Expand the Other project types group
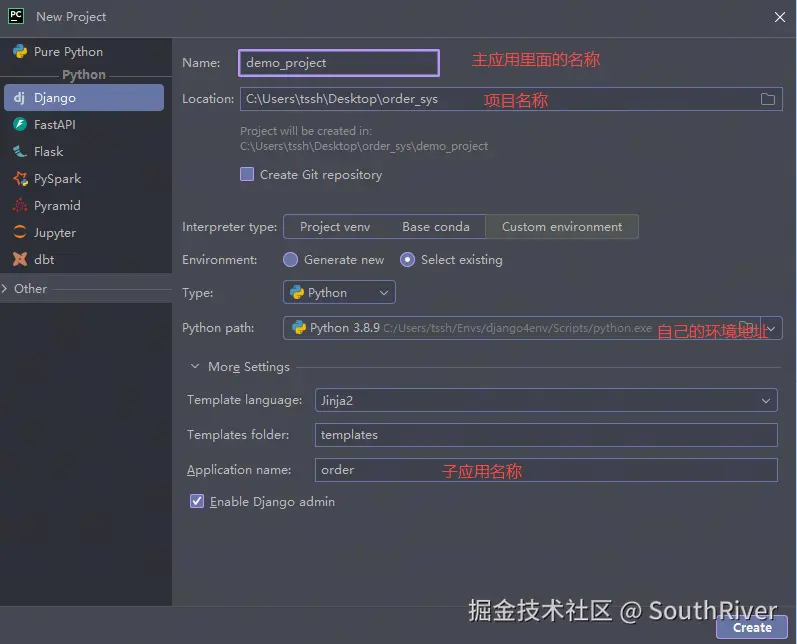 [5, 289]
